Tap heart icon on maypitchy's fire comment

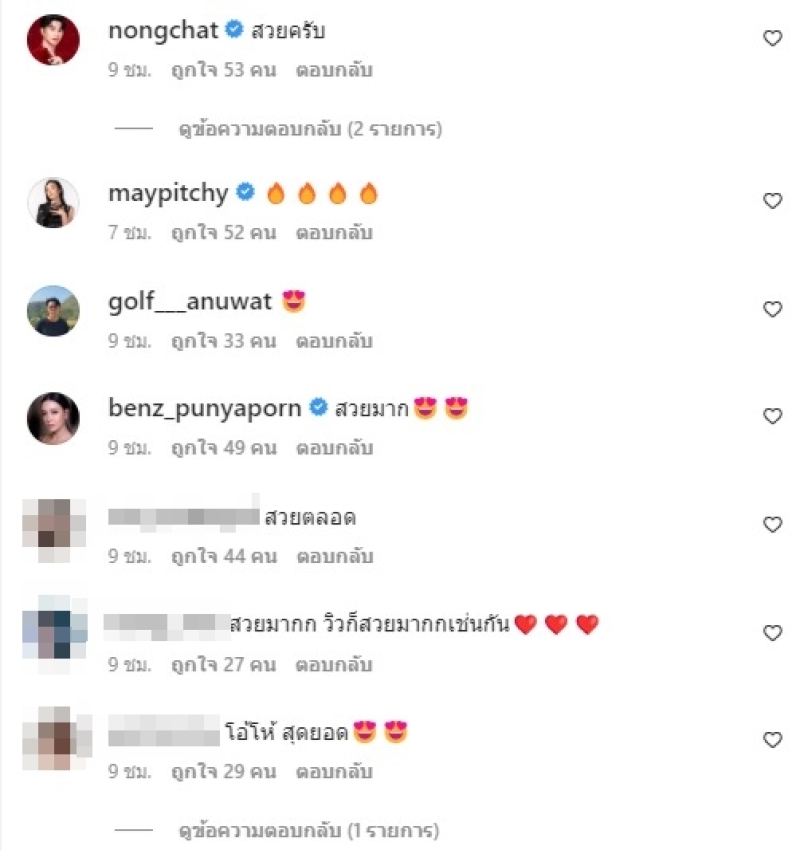pyautogui.click(x=772, y=201)
